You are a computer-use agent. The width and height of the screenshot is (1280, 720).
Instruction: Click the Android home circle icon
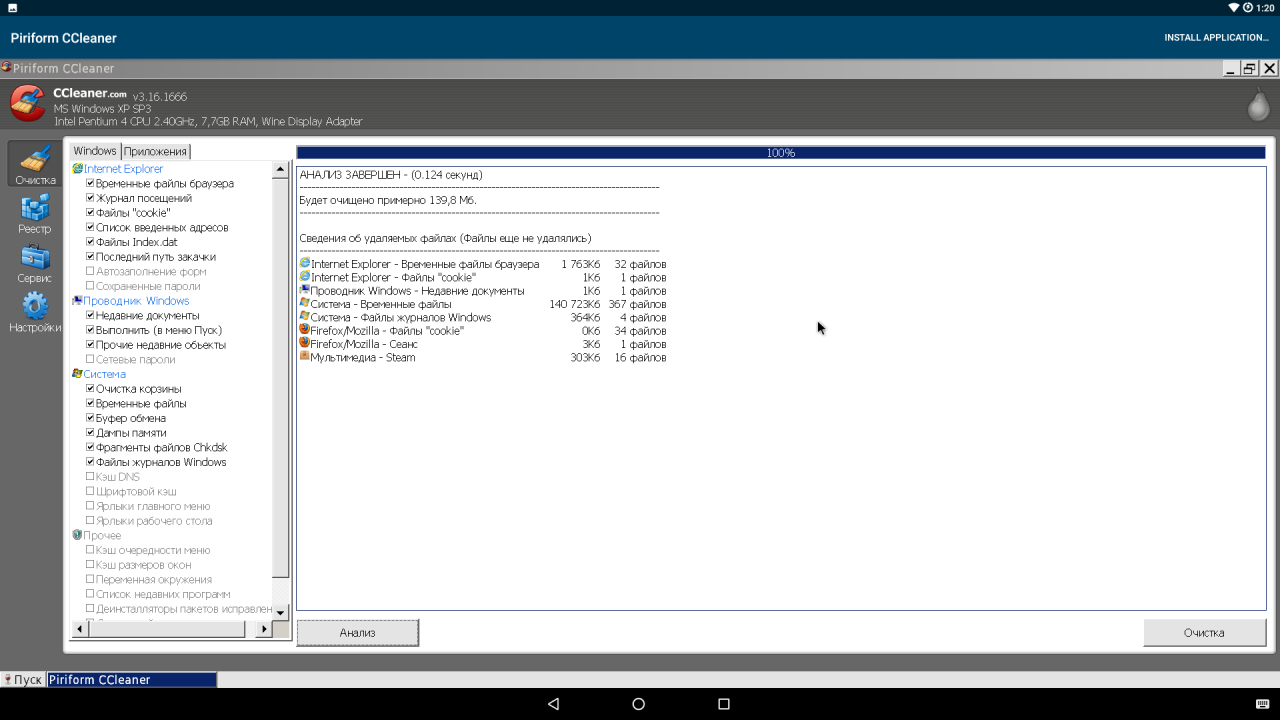tap(639, 704)
